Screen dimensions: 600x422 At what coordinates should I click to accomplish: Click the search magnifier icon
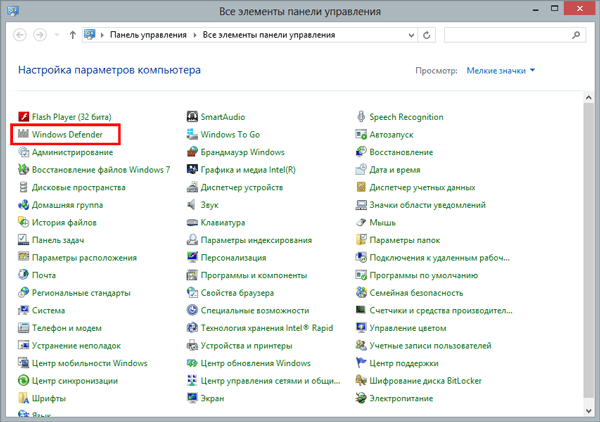click(x=576, y=35)
